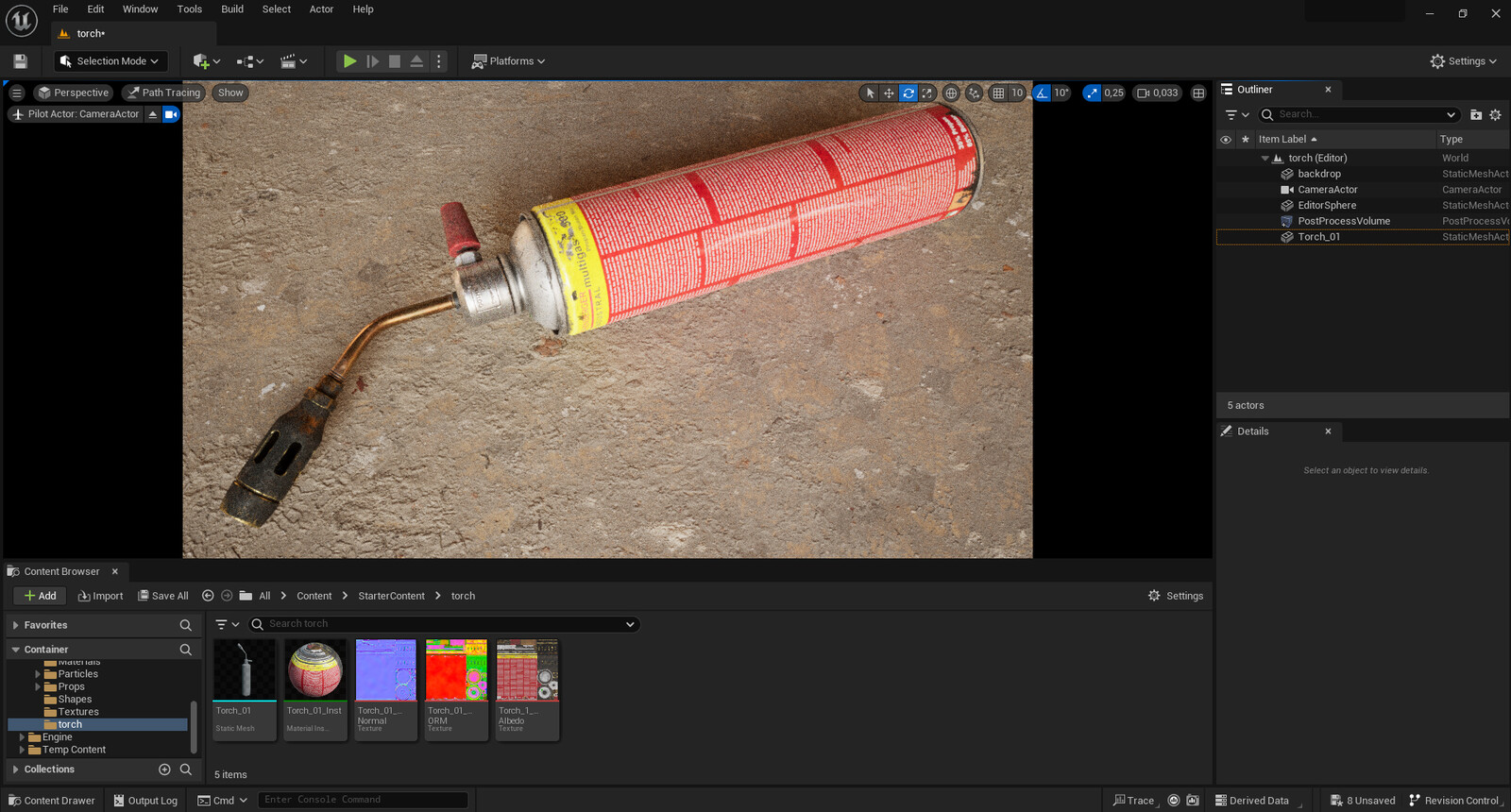Toggle scale snapping icon
This screenshot has width=1511, height=812.
(x=1092, y=93)
